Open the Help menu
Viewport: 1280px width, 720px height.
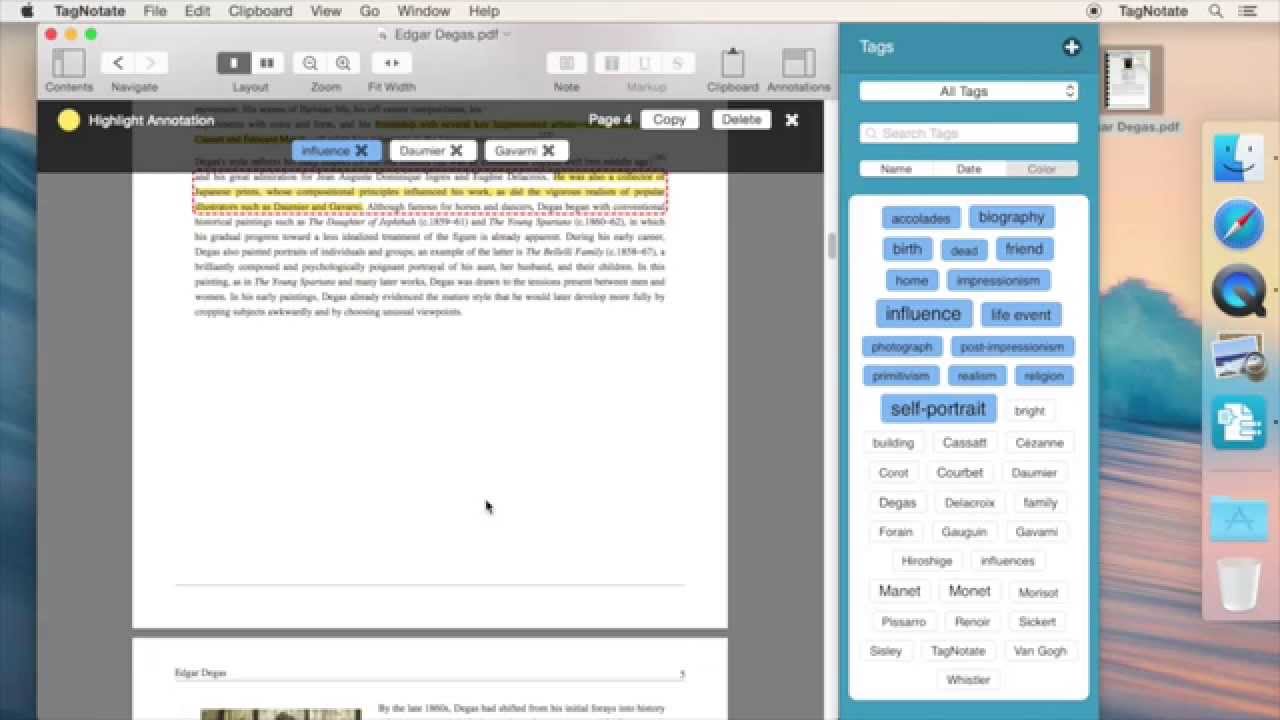click(484, 11)
